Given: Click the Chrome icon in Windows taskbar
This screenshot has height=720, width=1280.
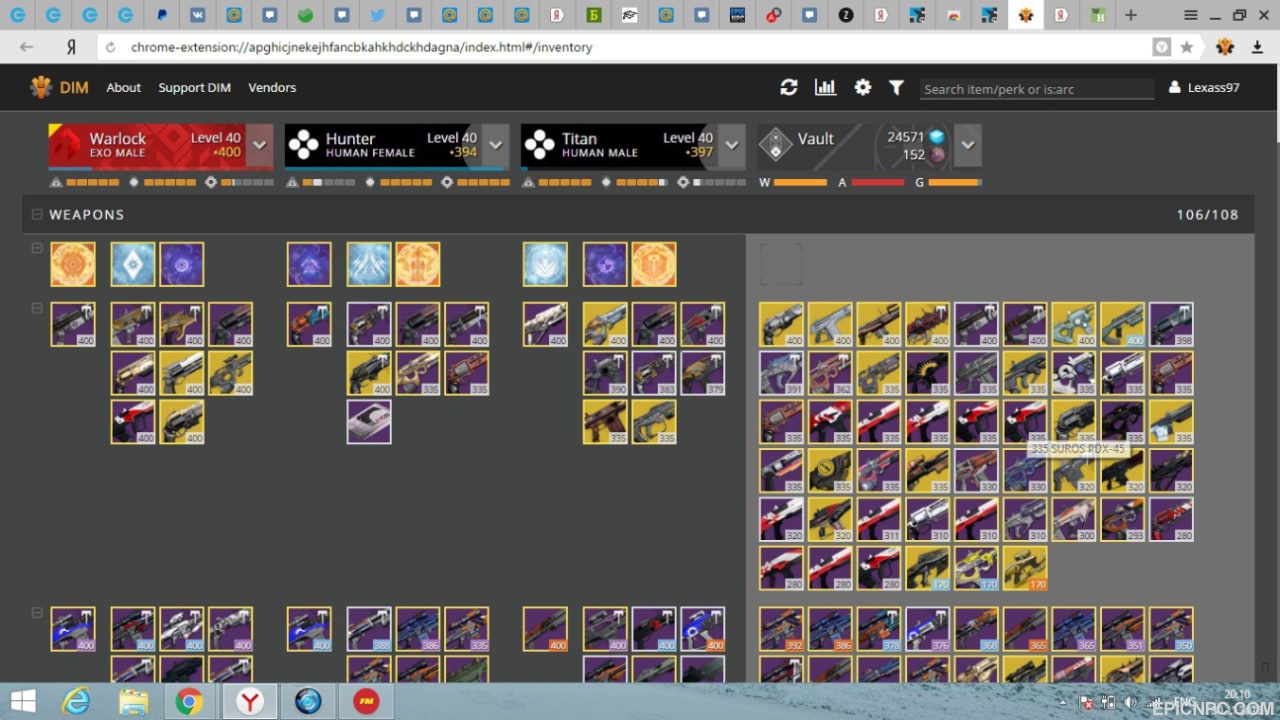Looking at the screenshot, I should pyautogui.click(x=189, y=702).
